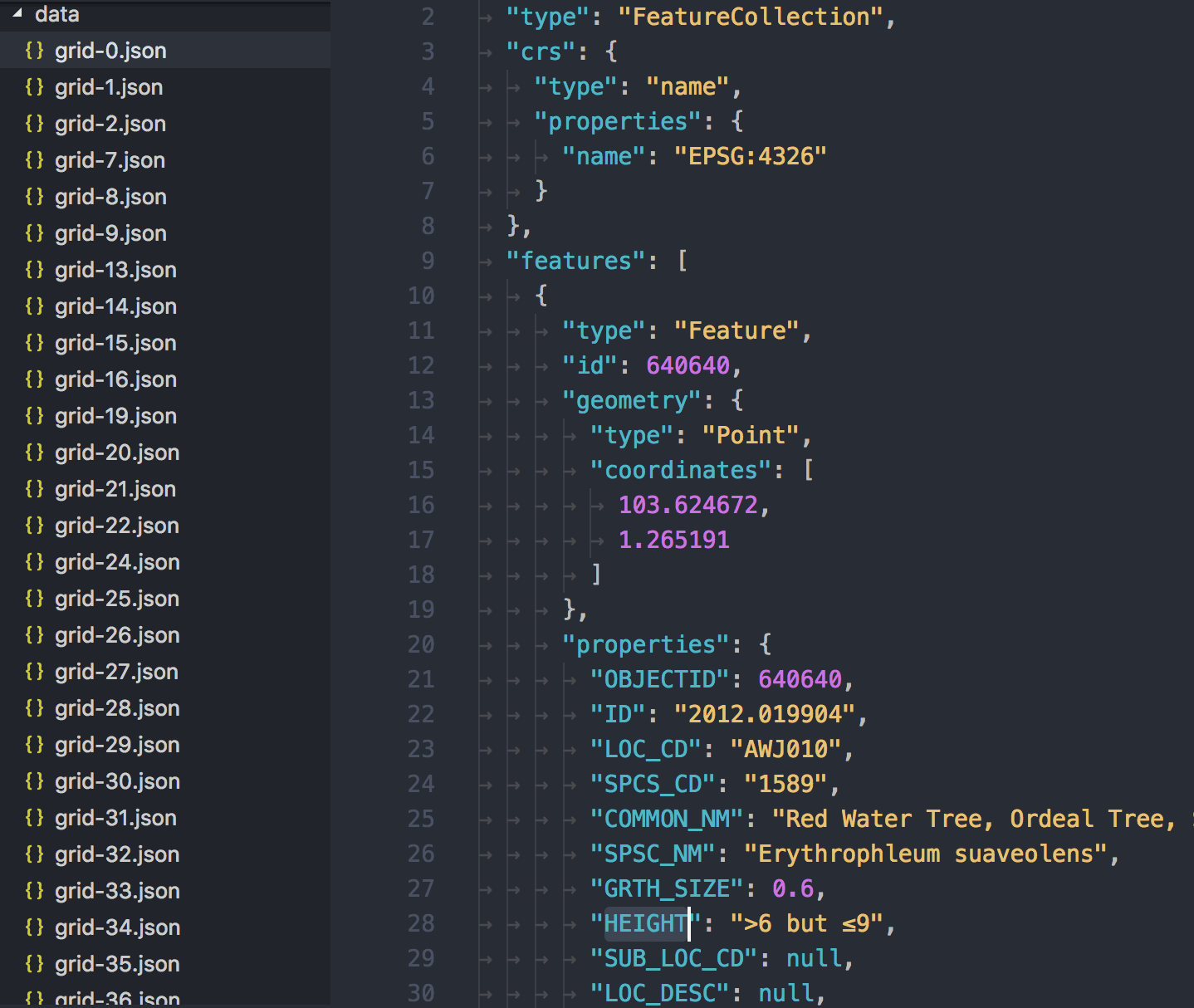Click the JSON icon beside grid-13.json
This screenshot has height=1008, width=1194.
pos(34,270)
